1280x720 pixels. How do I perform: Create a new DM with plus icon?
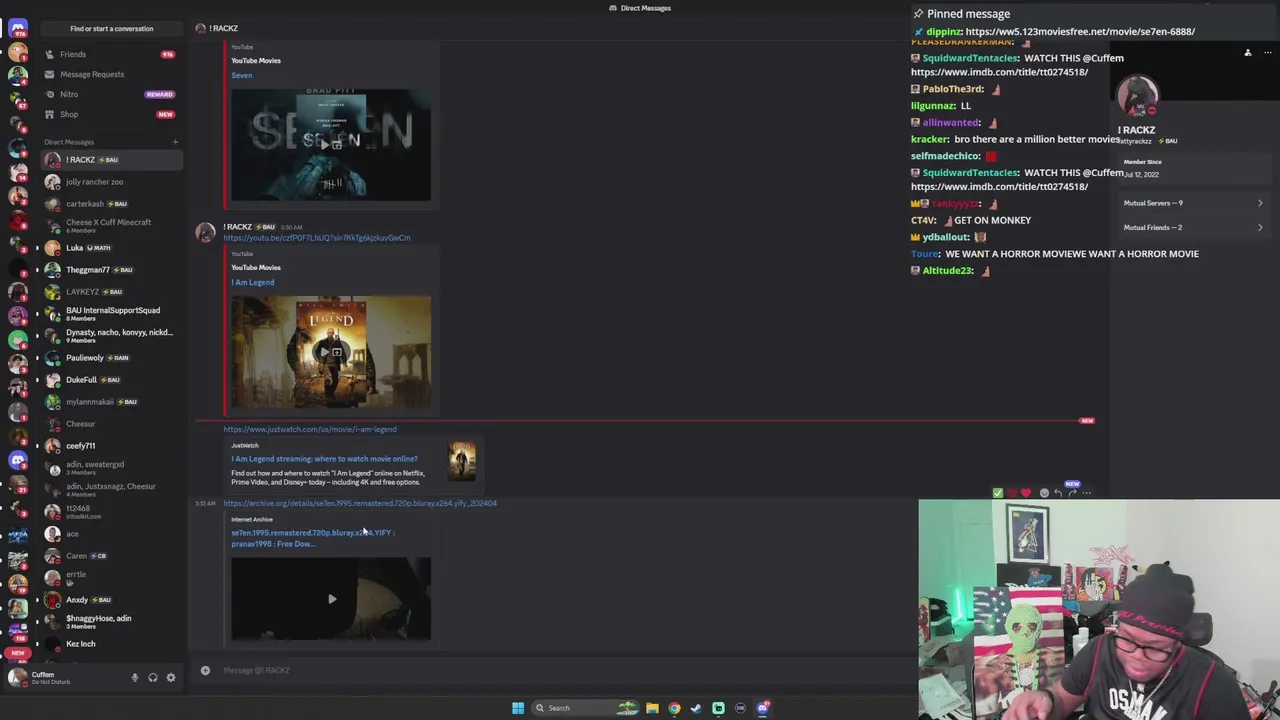point(175,142)
